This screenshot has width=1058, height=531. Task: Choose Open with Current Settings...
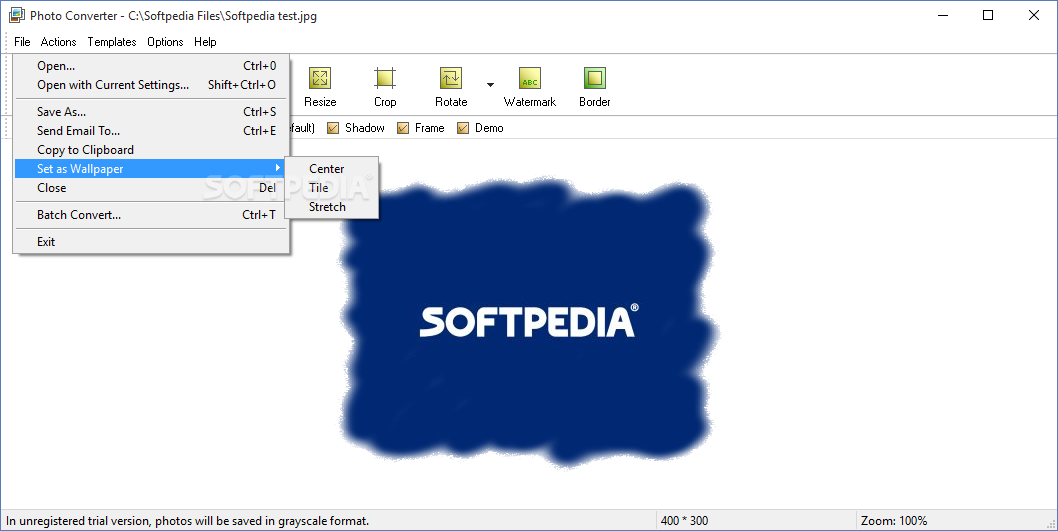coord(152,84)
